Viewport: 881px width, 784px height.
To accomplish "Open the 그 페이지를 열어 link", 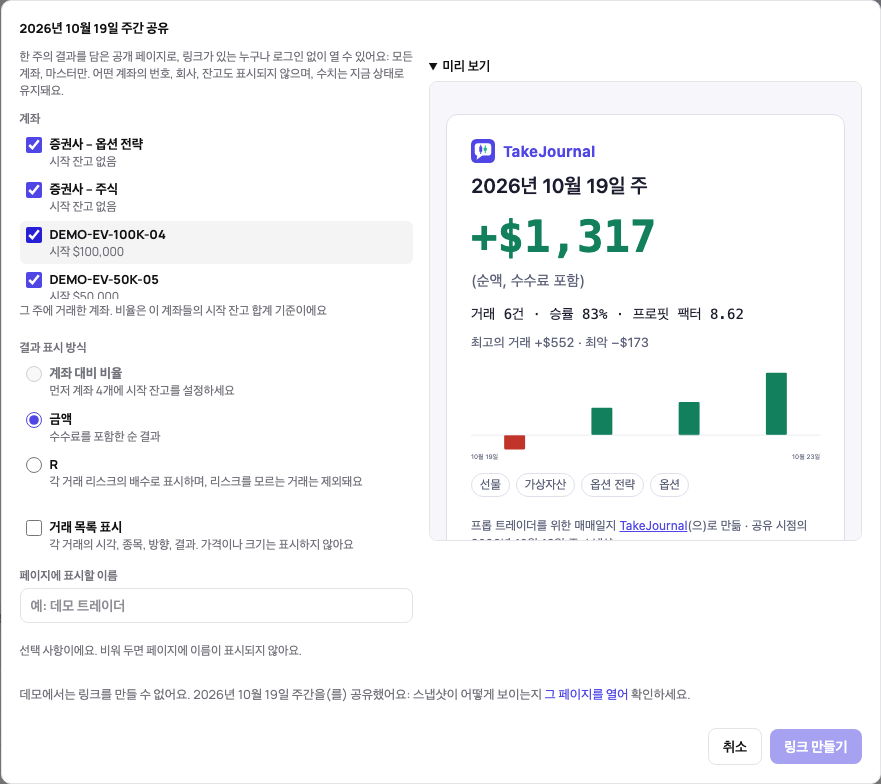I will tap(586, 694).
